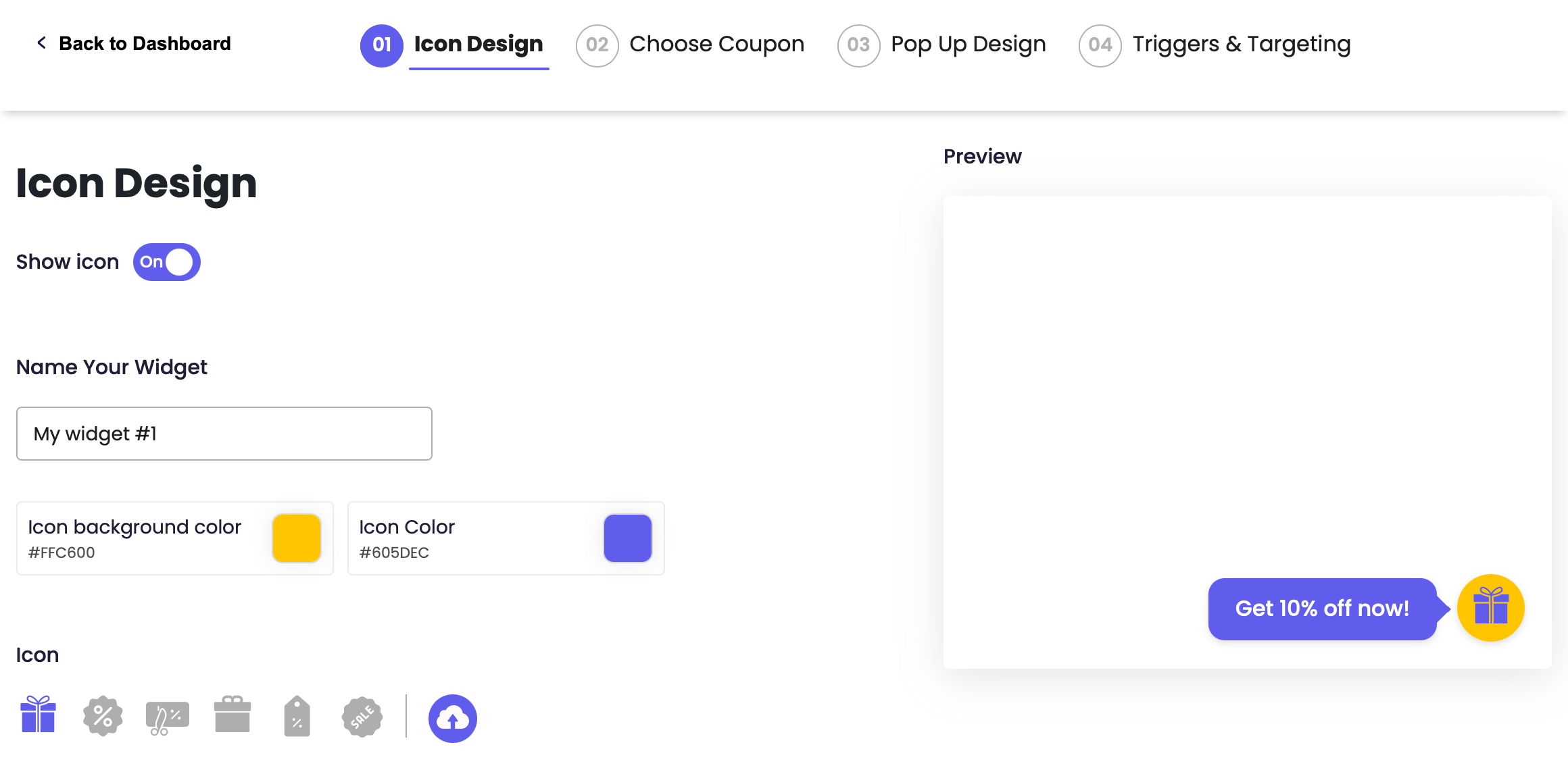Open the Pop Up Design step
Image resolution: width=1568 pixels, height=770 pixels.
click(x=968, y=45)
